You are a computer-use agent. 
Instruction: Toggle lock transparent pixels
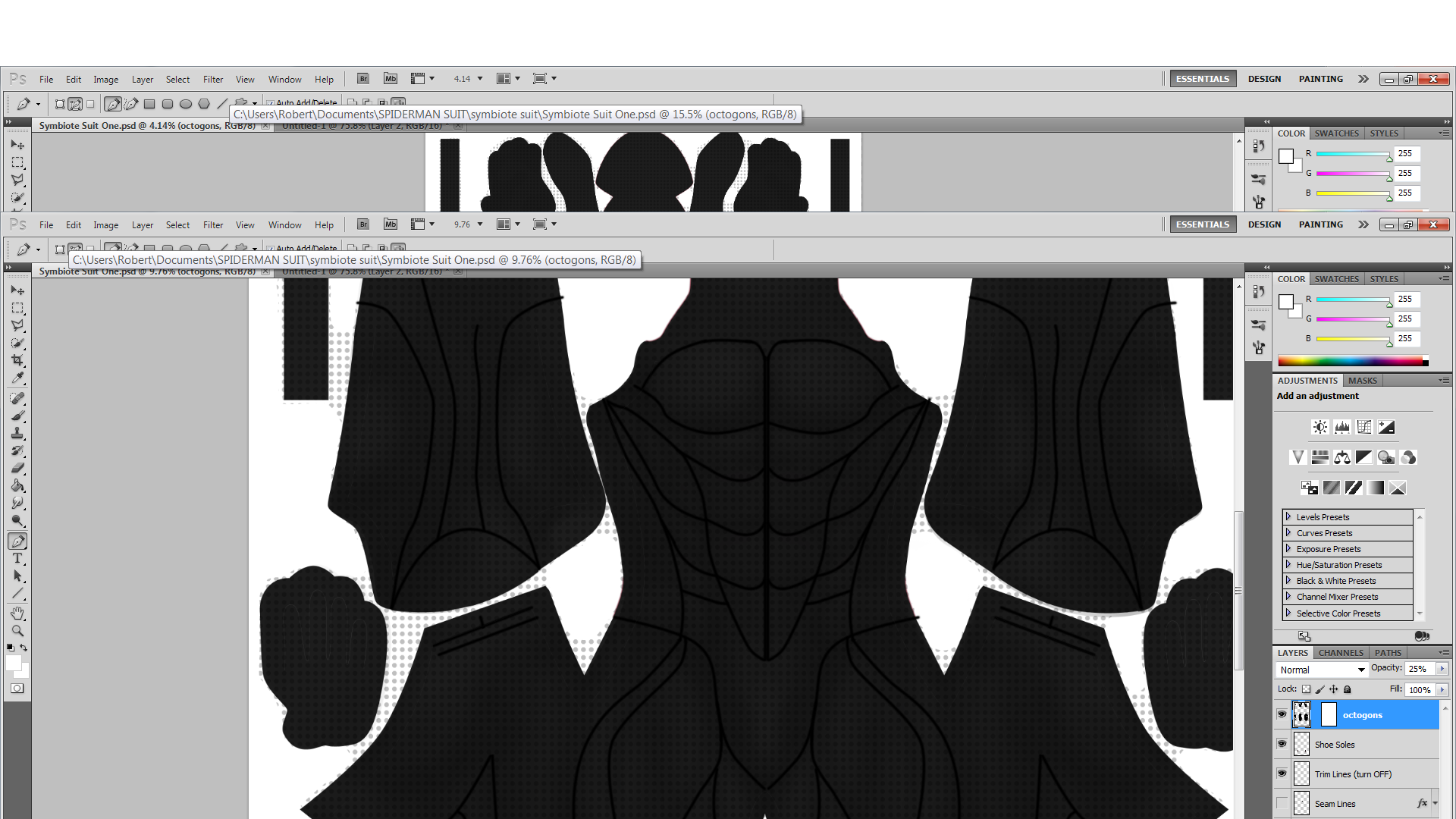click(1306, 689)
